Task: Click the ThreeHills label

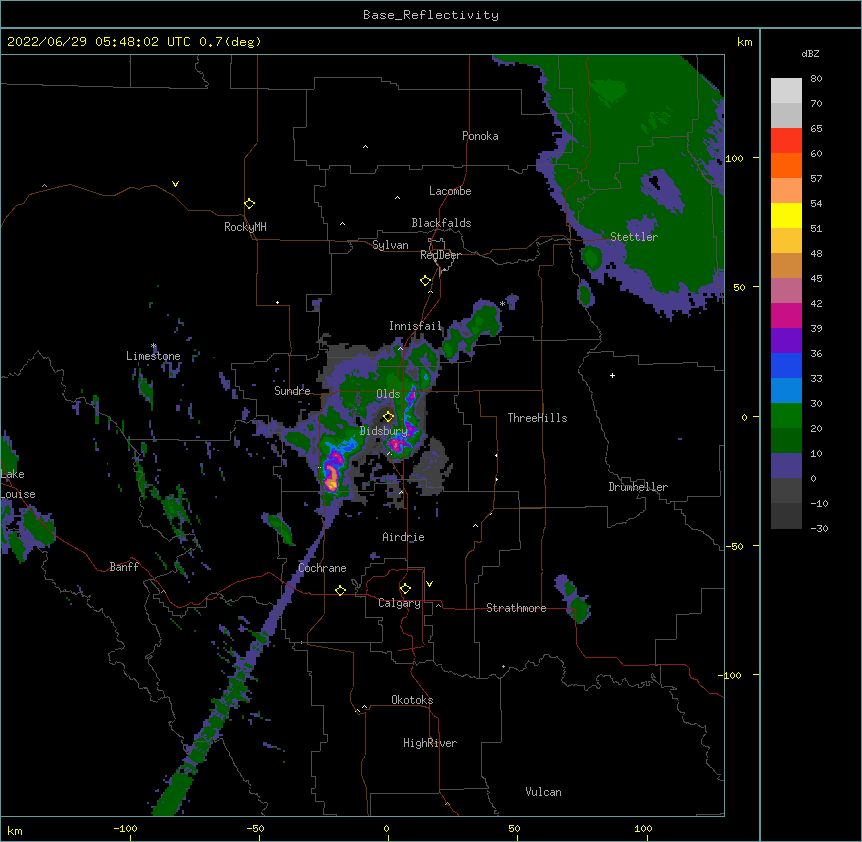Action: [x=537, y=418]
